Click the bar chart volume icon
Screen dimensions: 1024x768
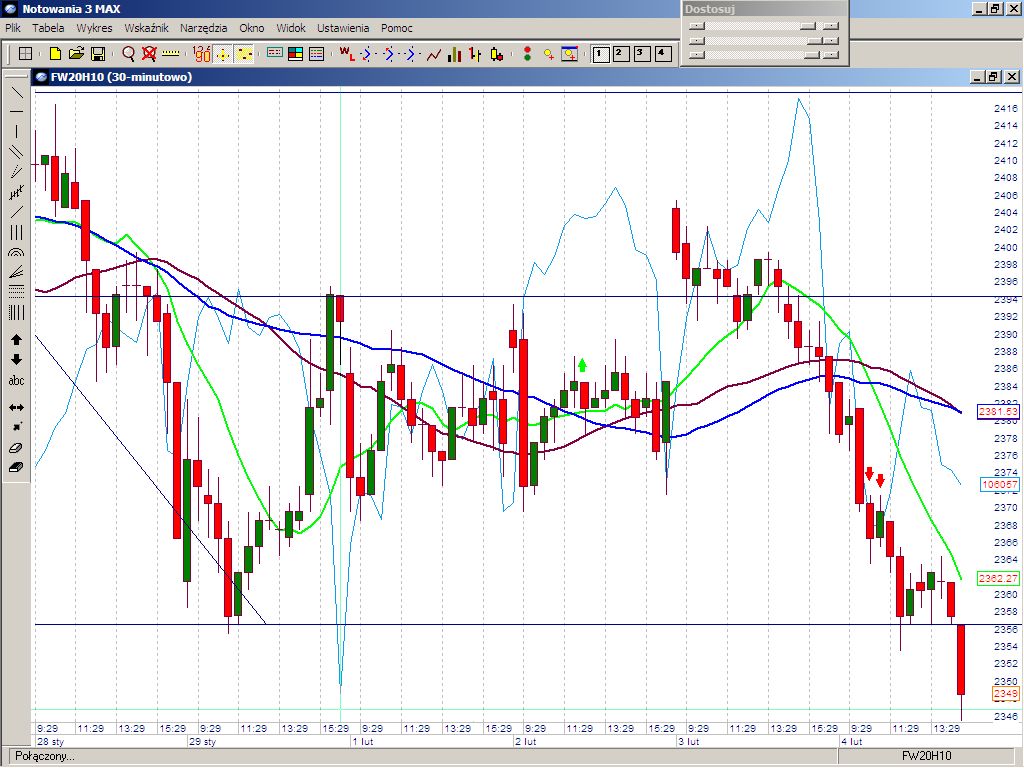point(455,54)
